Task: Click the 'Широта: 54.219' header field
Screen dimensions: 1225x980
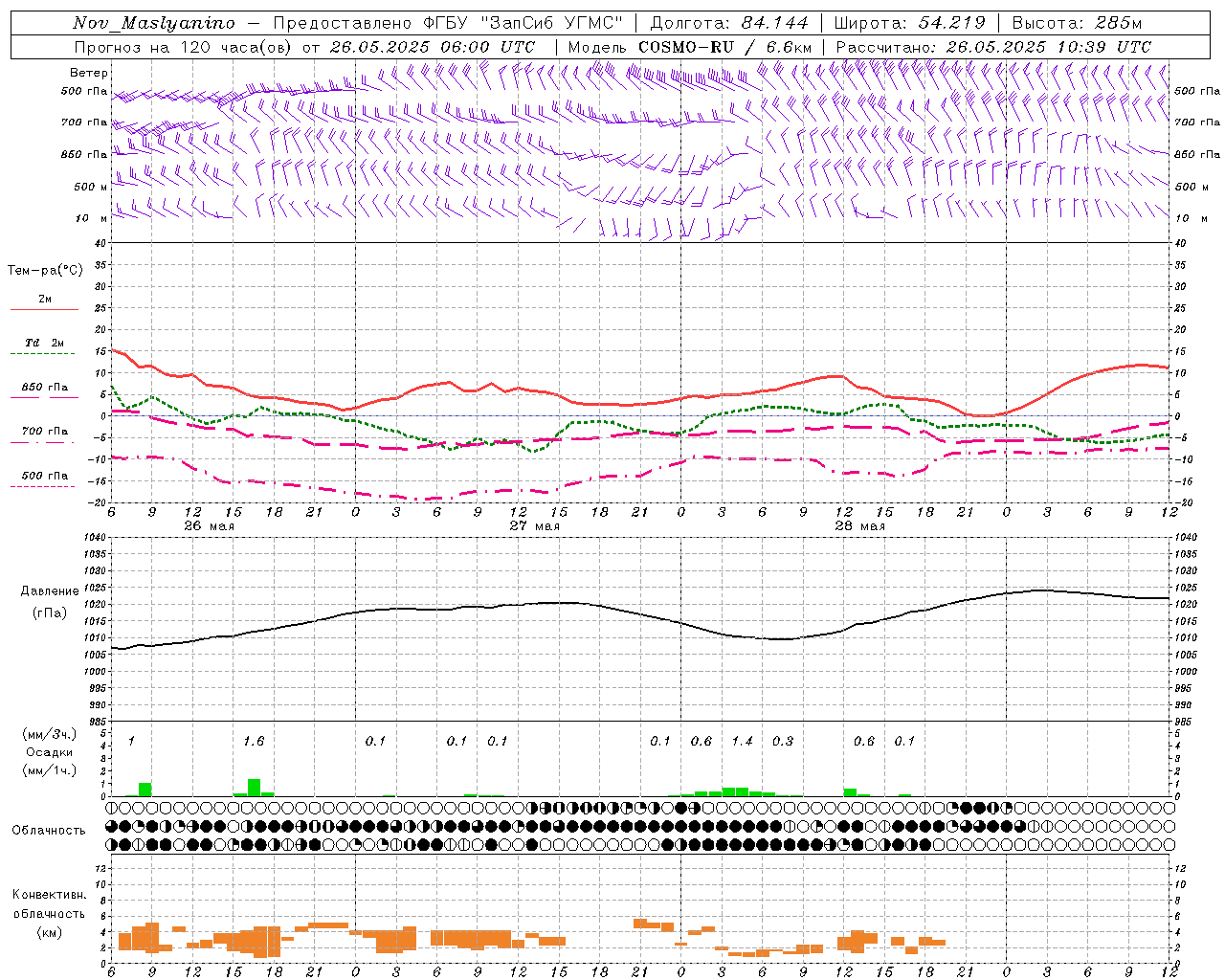Action: (x=909, y=23)
